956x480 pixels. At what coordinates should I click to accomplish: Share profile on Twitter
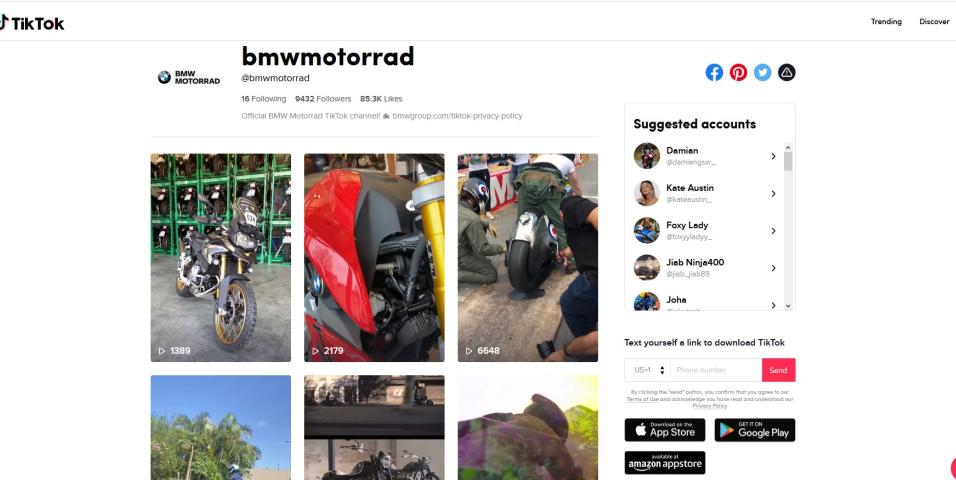pos(762,73)
